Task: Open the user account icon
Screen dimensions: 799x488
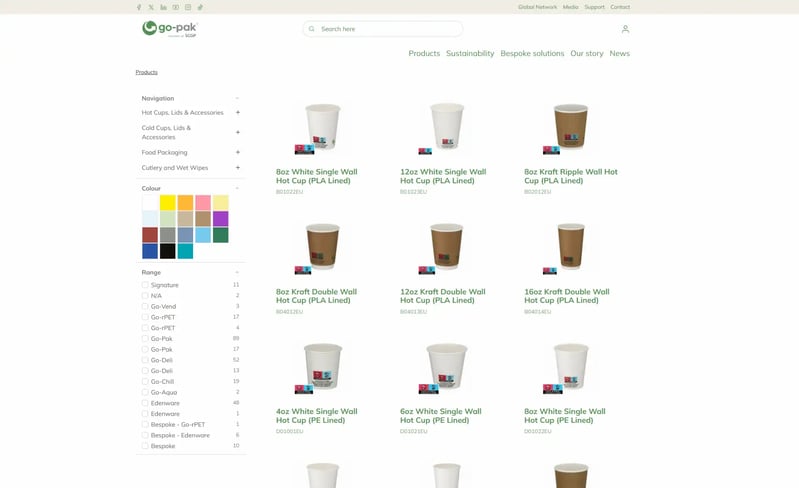Action: click(x=625, y=29)
